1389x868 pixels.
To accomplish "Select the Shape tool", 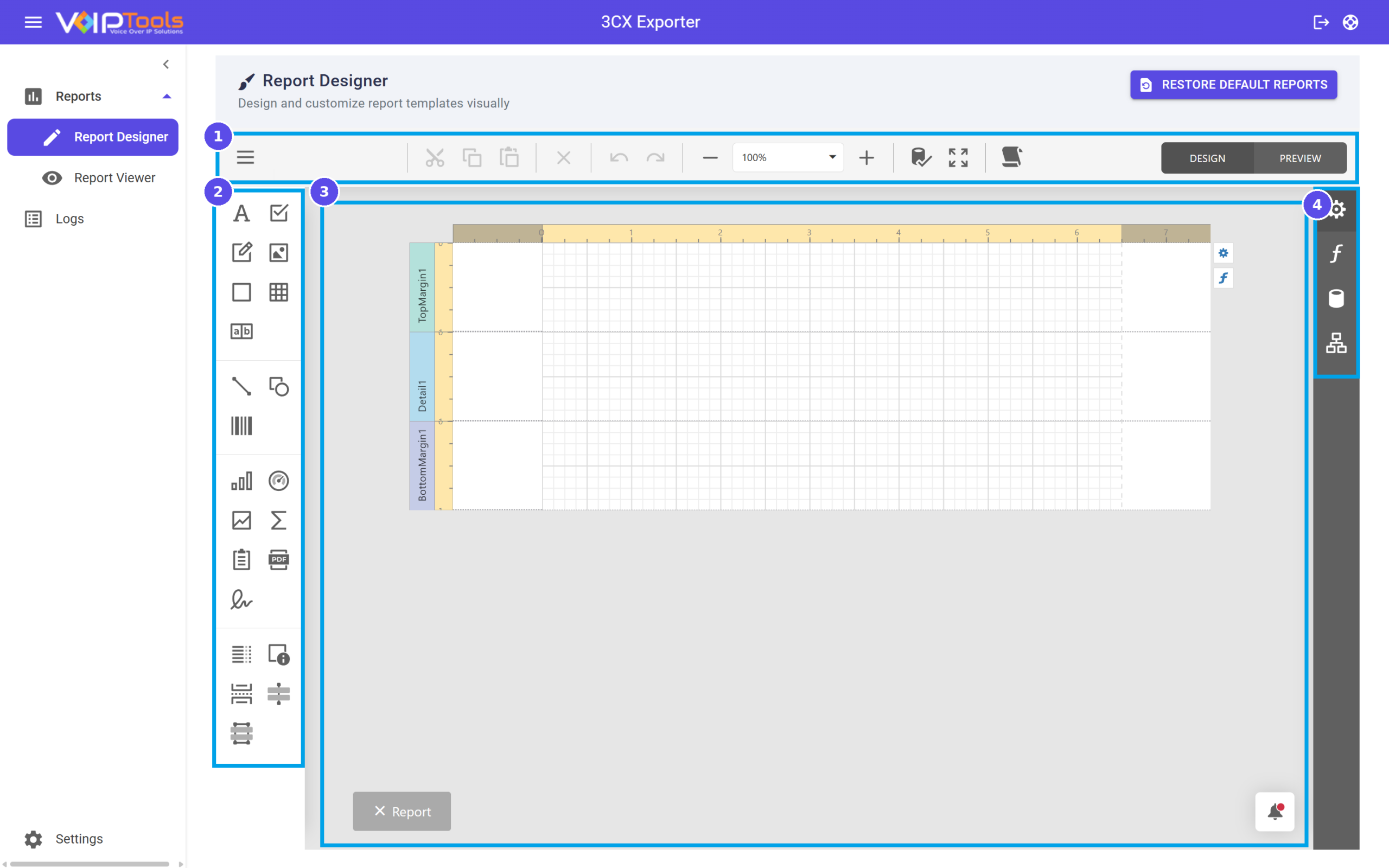I will coord(279,386).
